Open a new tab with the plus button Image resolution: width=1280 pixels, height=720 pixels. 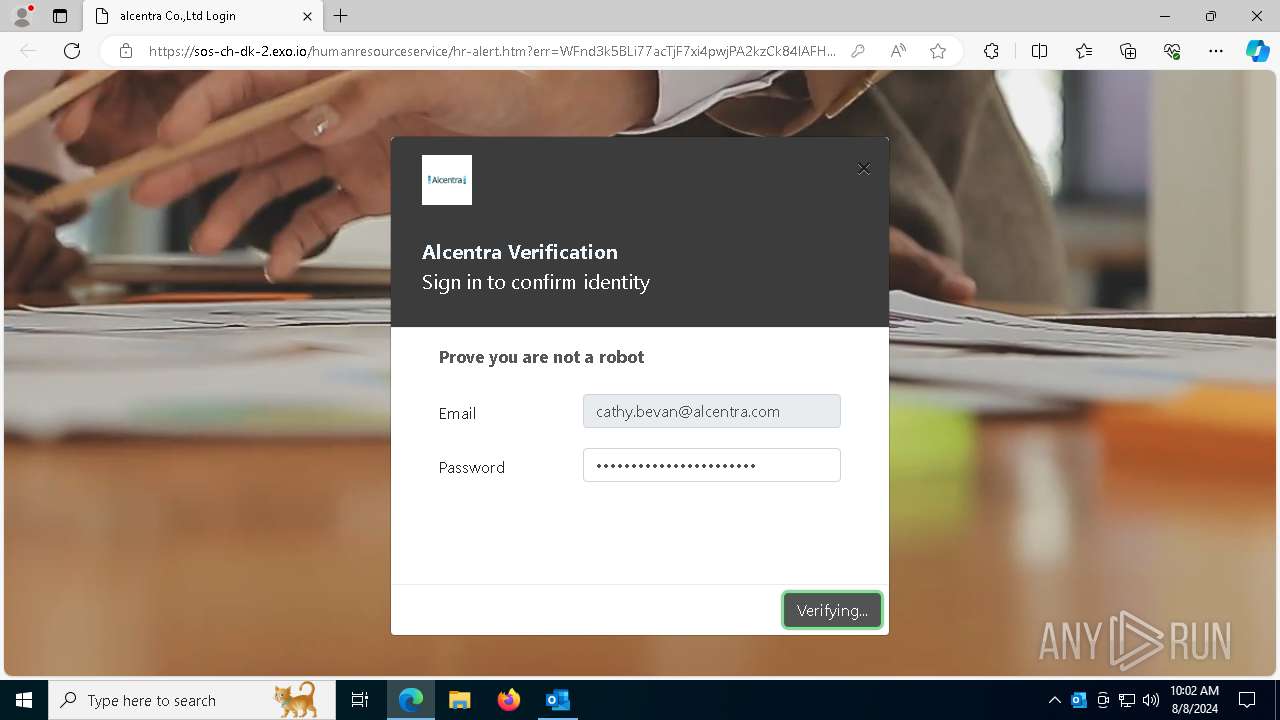tap(341, 16)
